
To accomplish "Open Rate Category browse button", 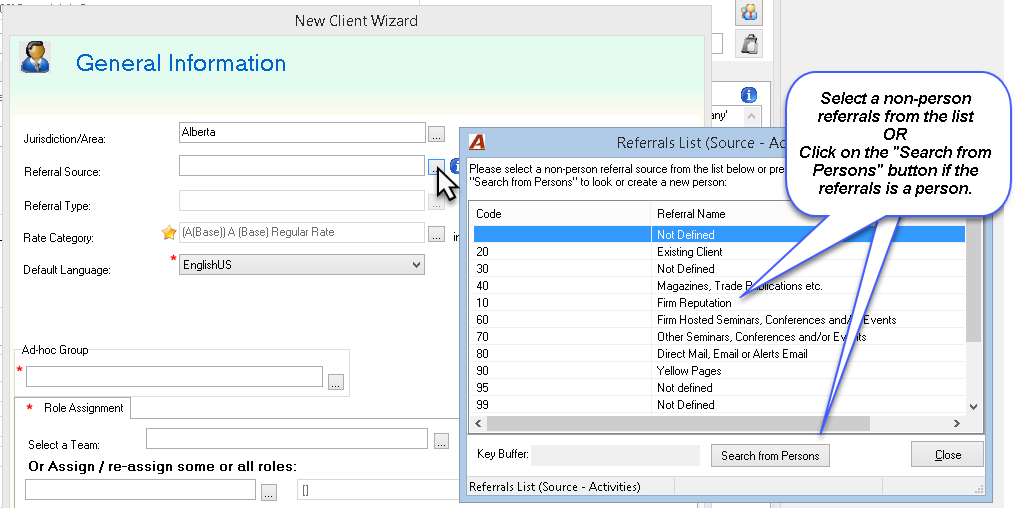I will [x=436, y=234].
